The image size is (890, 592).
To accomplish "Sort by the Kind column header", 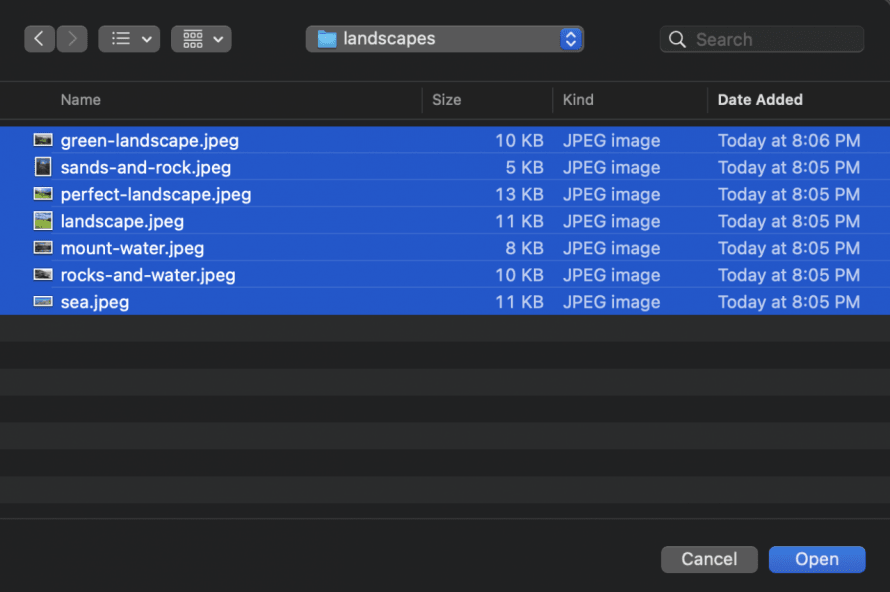I will point(578,100).
